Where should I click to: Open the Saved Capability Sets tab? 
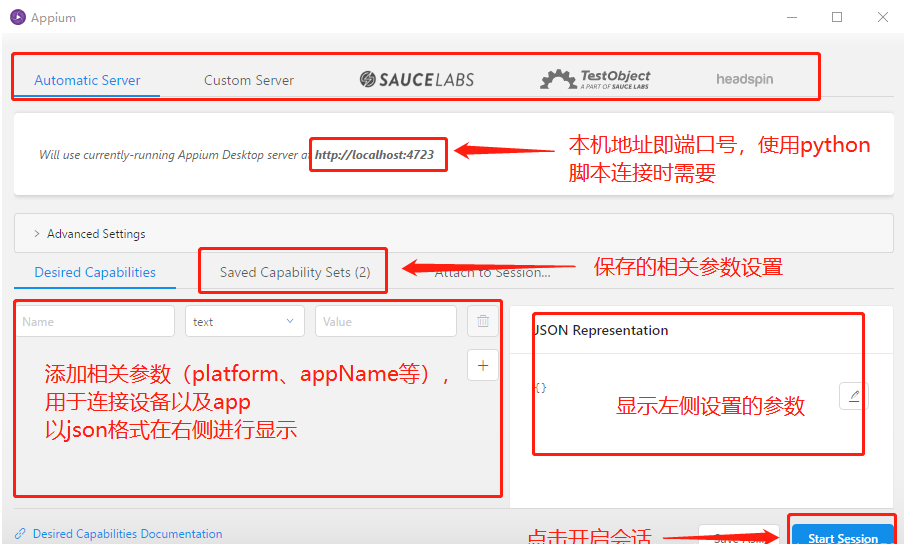(x=295, y=272)
